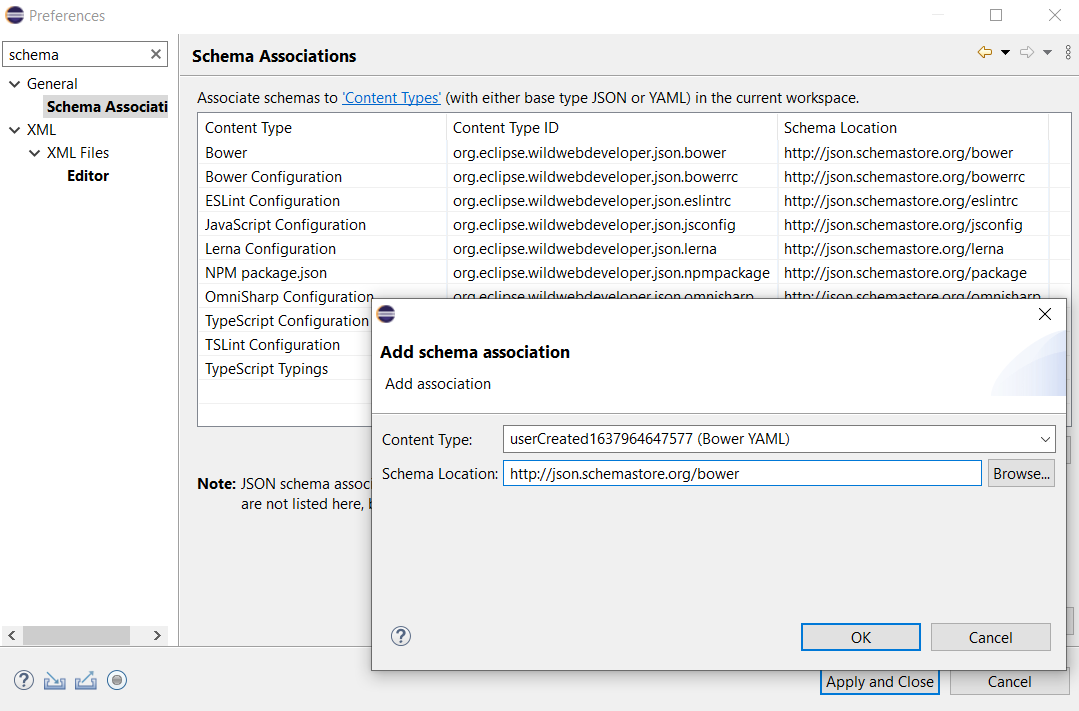Select Schema Associations in the tree
This screenshot has width=1079, height=711.
(107, 107)
